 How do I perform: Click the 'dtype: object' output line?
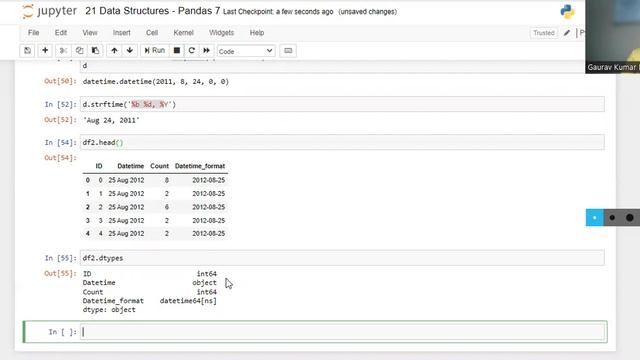coord(109,310)
